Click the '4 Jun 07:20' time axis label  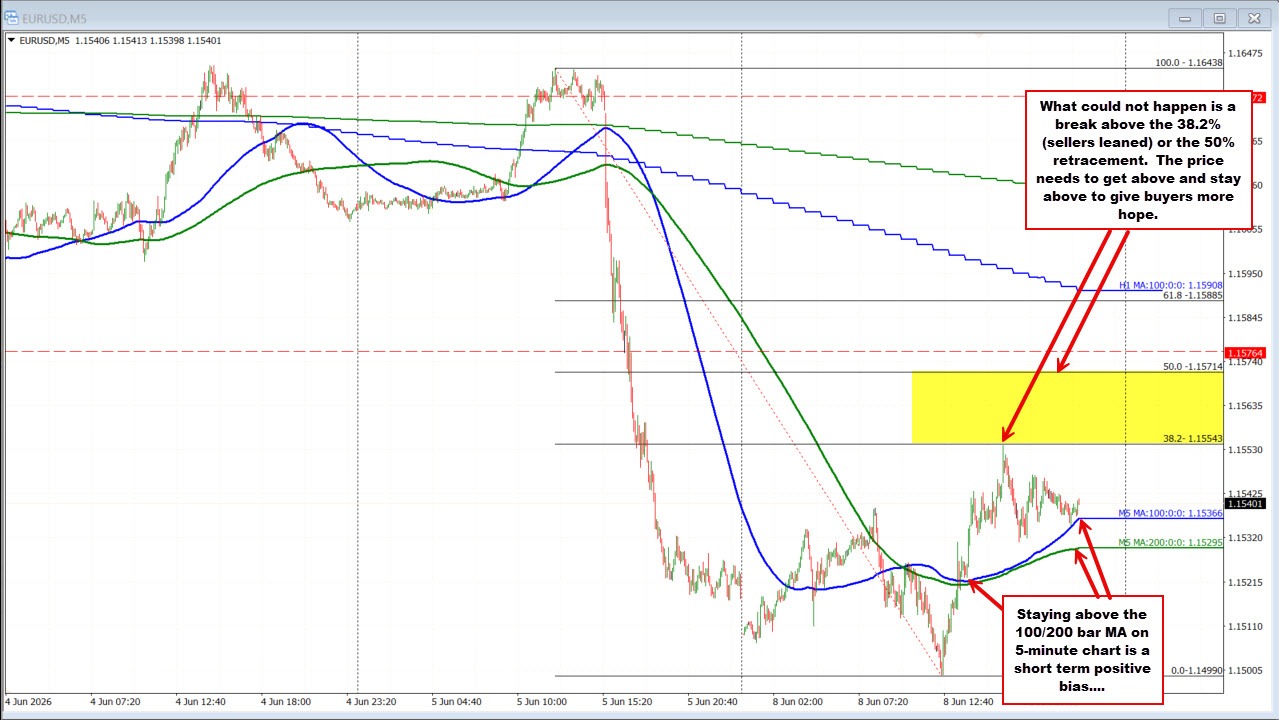(x=115, y=702)
